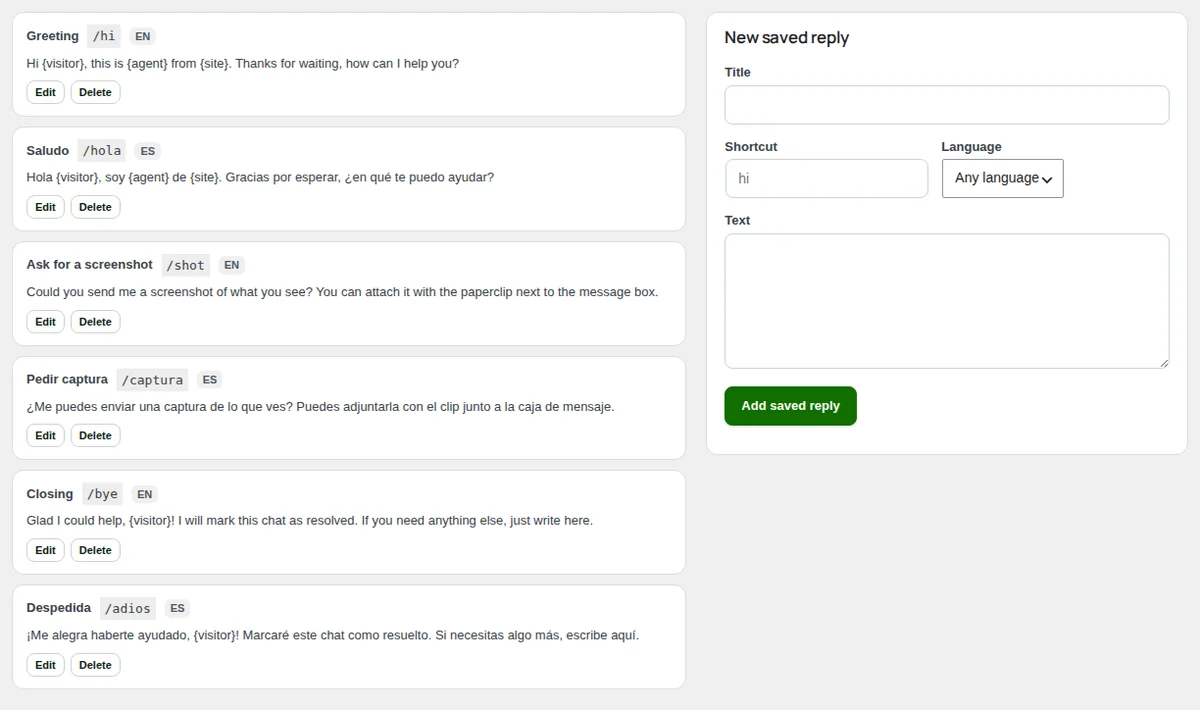Click the Title field label
This screenshot has width=1200, height=710.
[737, 72]
